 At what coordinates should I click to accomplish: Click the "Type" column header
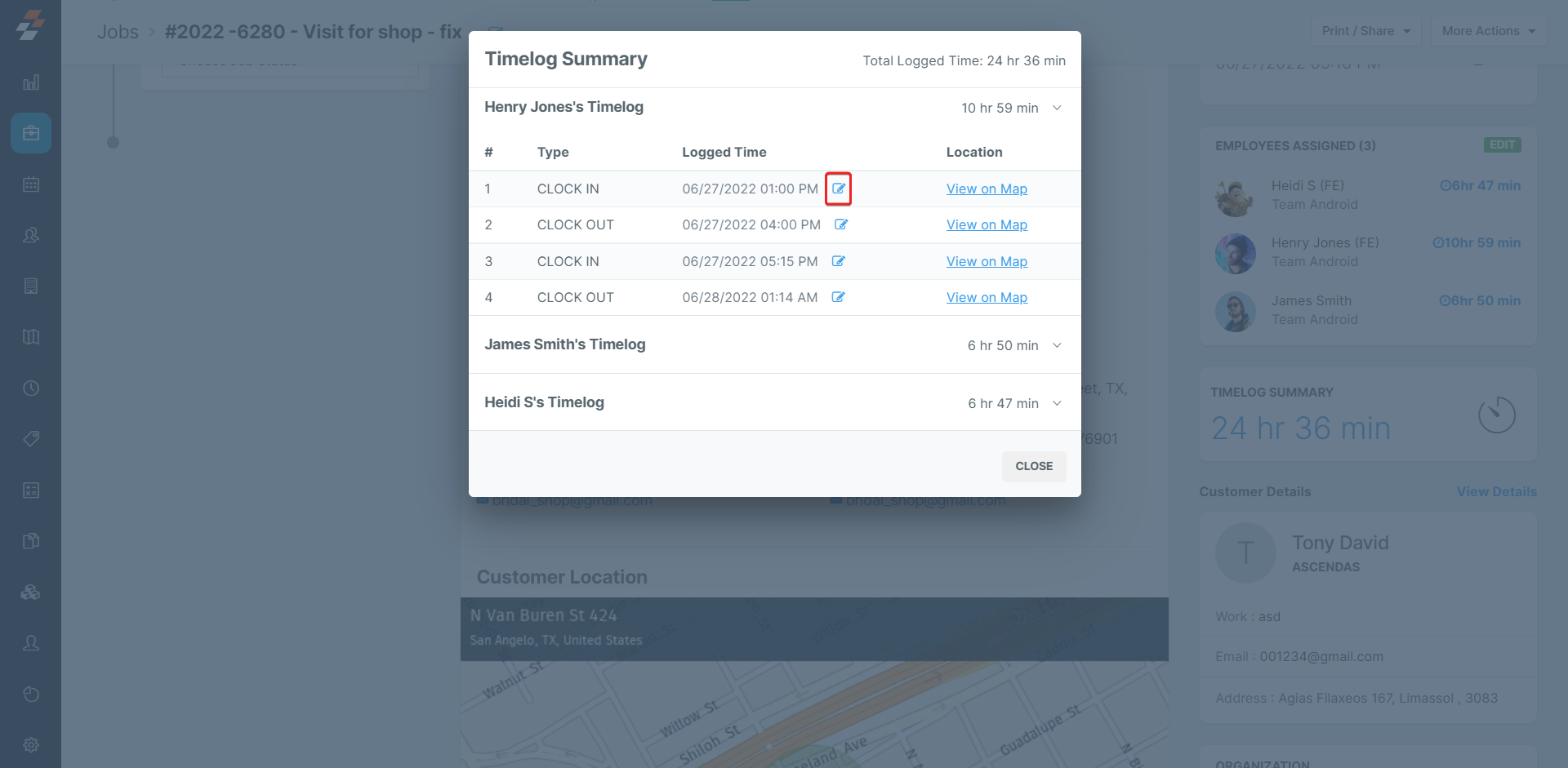[x=553, y=152]
